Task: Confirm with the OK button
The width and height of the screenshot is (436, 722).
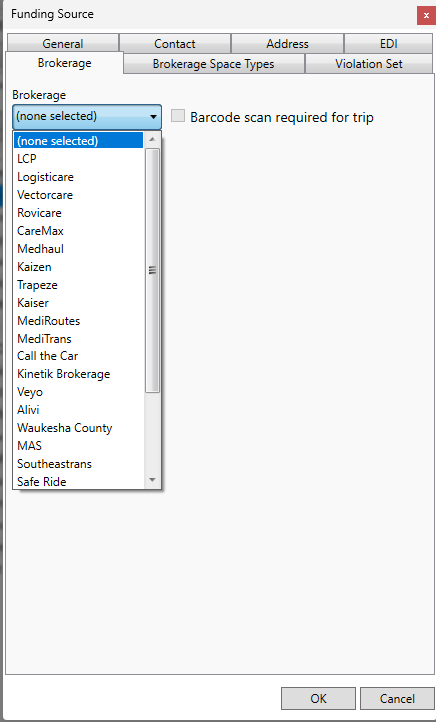Action: click(318, 699)
